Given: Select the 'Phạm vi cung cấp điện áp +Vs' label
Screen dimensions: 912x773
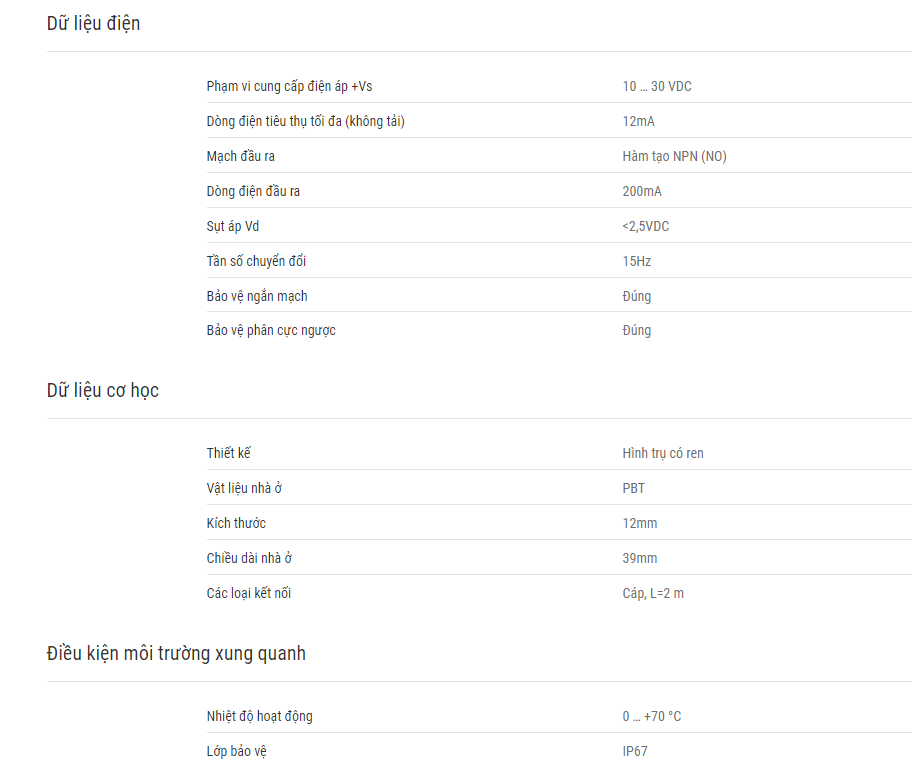Looking at the screenshot, I should [x=289, y=86].
